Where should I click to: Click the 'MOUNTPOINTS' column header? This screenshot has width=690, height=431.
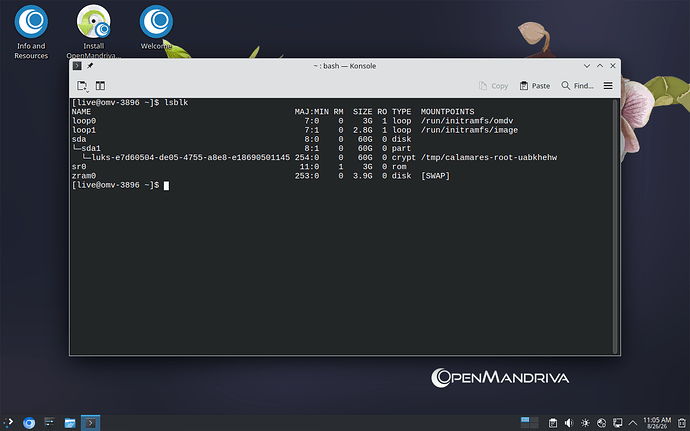(448, 112)
